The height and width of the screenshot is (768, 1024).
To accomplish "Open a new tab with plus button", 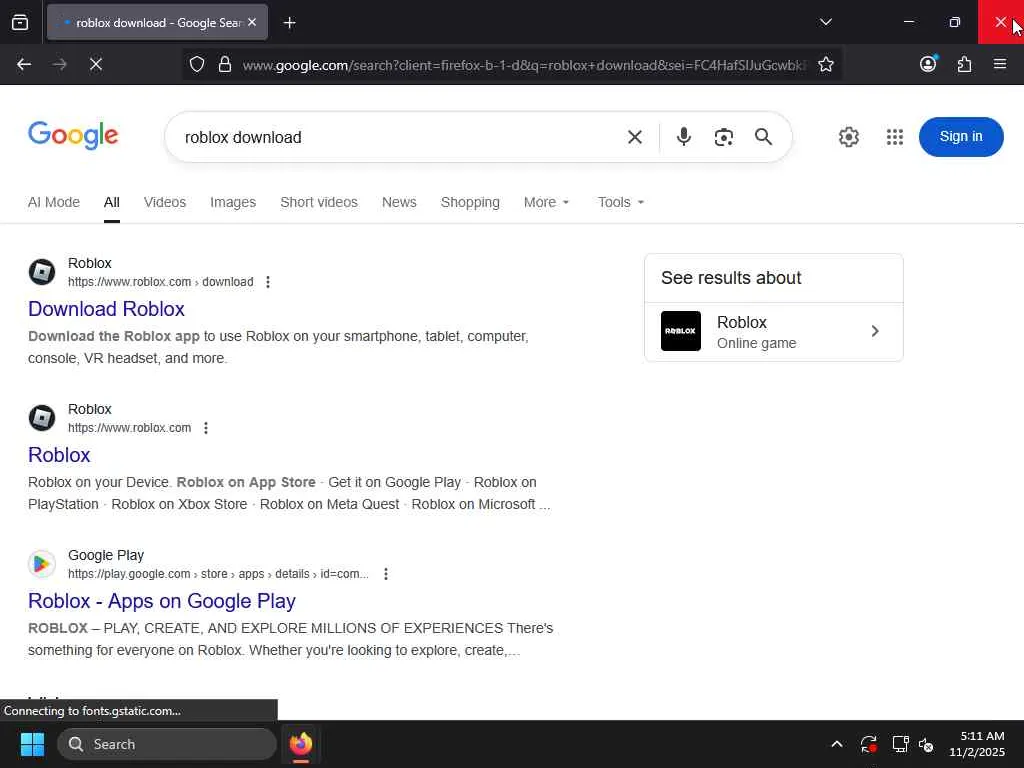I will [x=290, y=23].
